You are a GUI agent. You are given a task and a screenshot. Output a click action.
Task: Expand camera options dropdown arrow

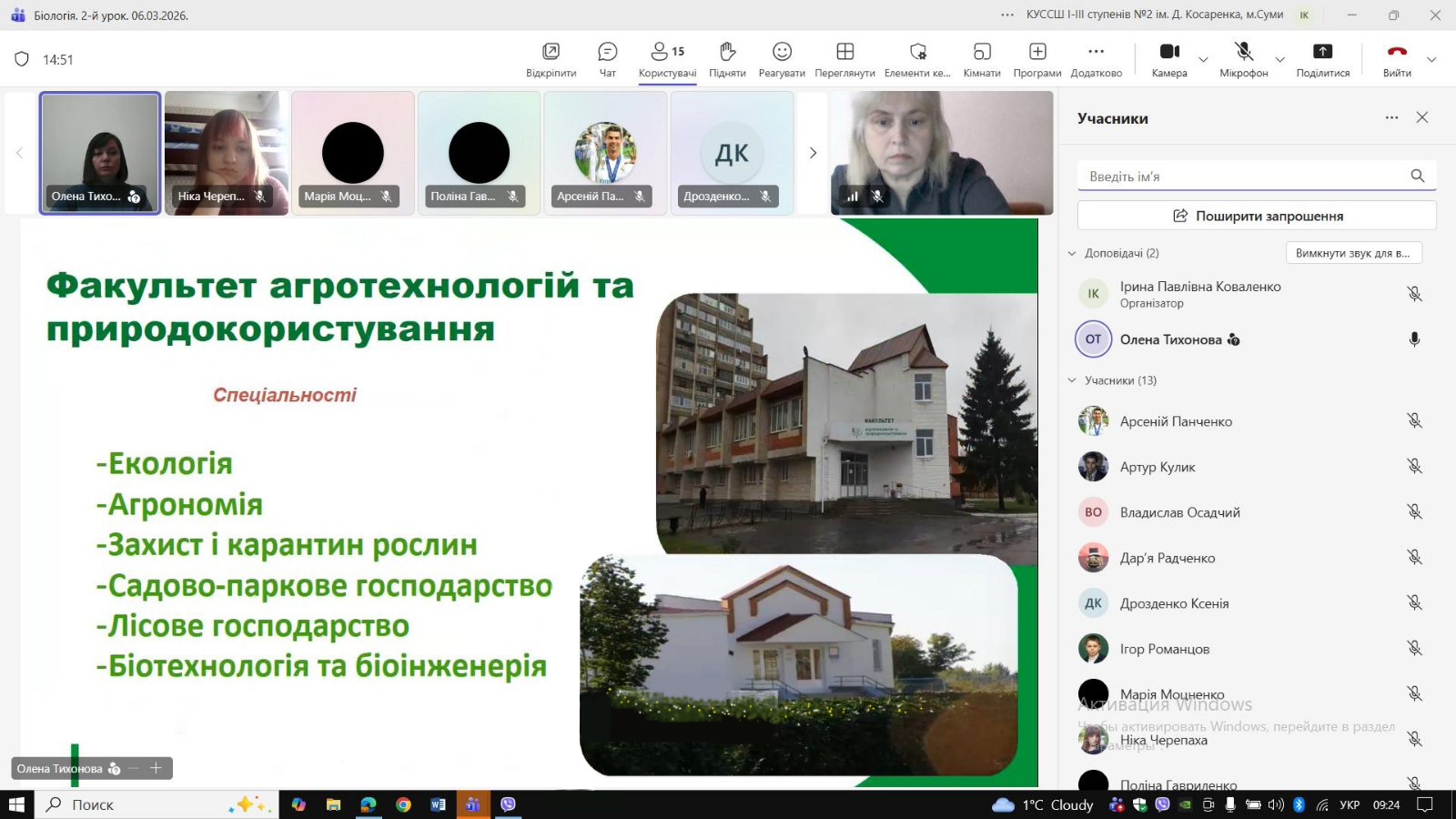[x=1203, y=60]
